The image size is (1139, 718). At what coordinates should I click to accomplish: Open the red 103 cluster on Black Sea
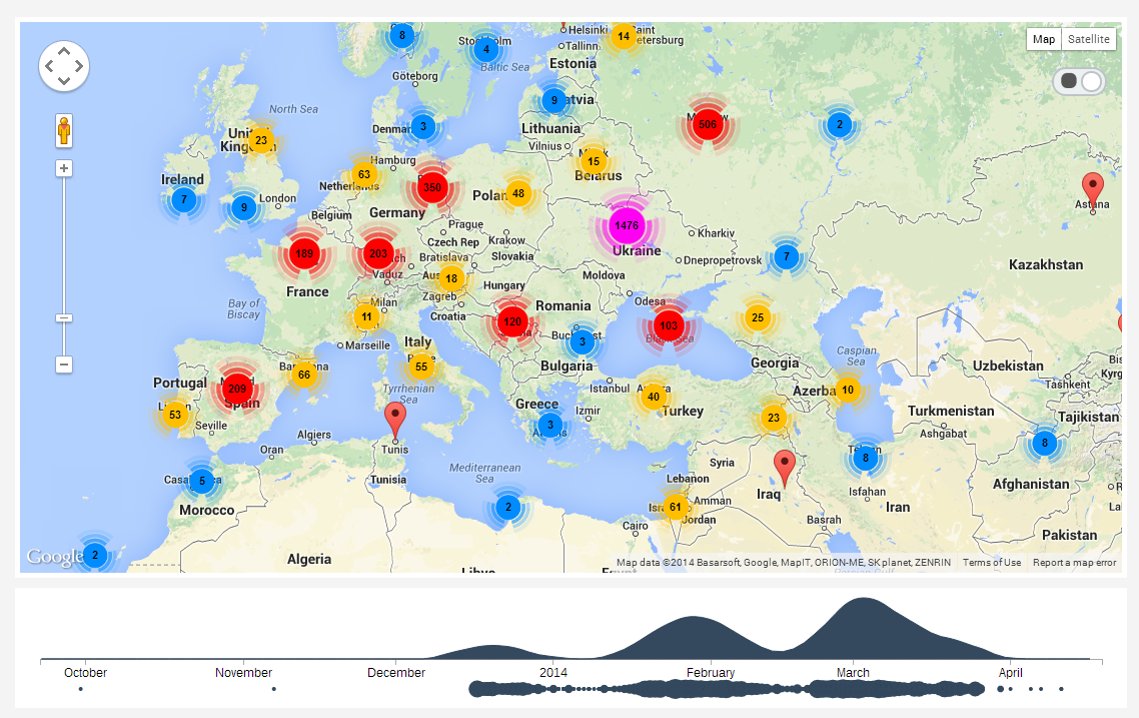click(668, 326)
